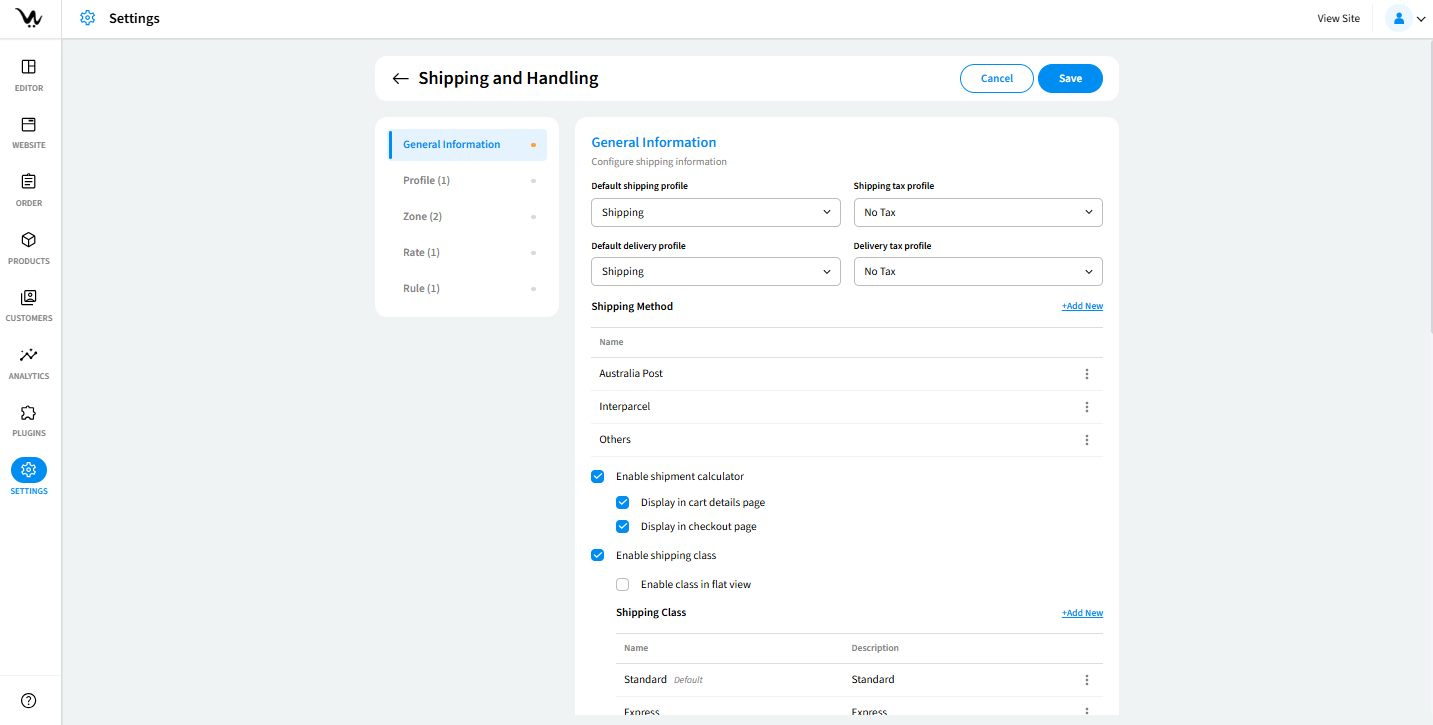The image size is (1433, 725).
Task: Open the Customers sidebar icon
Action: (29, 298)
